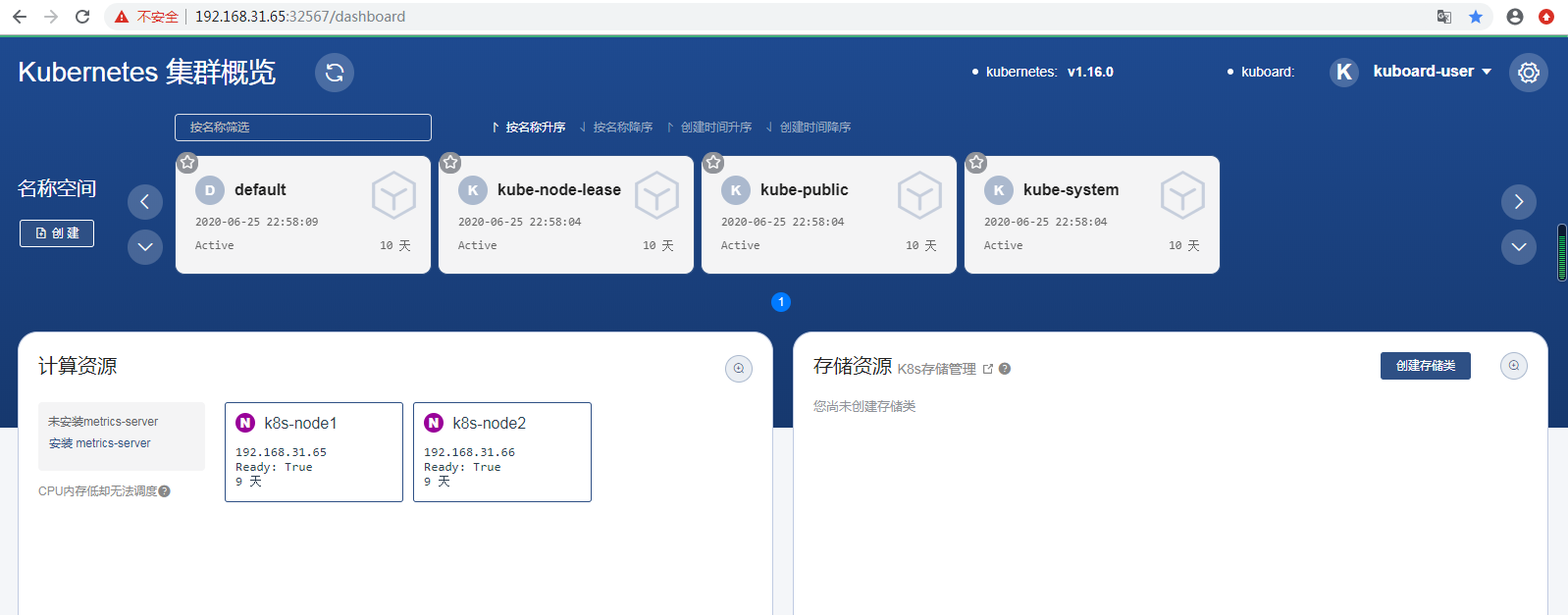Open the kube-system namespace name

click(1071, 190)
